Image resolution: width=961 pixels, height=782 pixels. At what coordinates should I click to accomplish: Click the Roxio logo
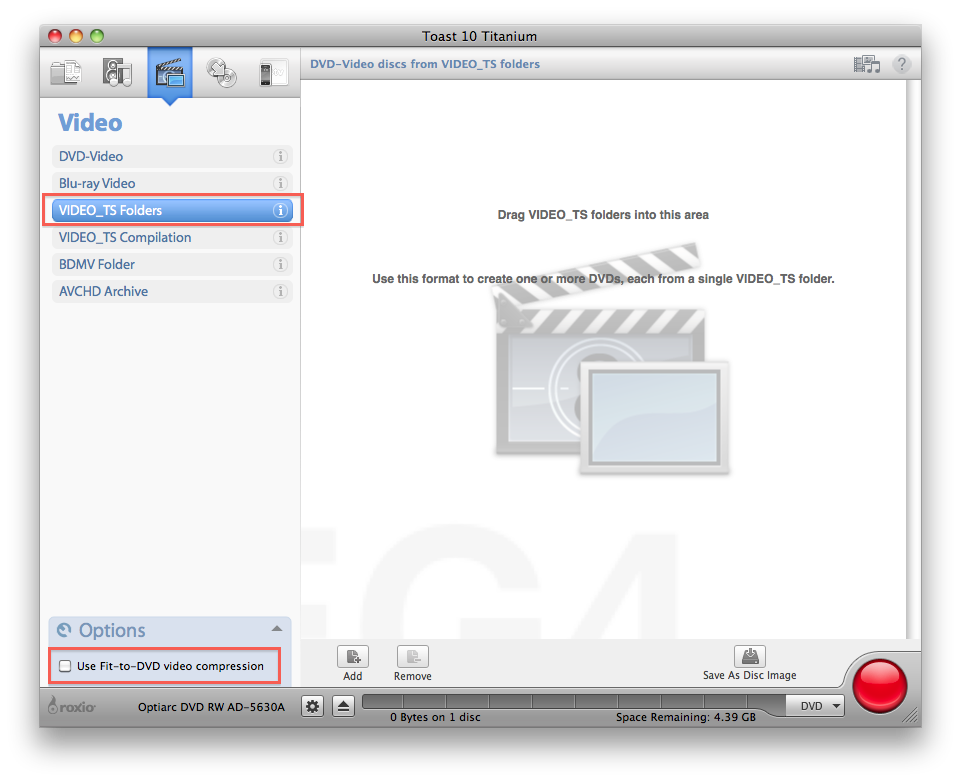pos(72,706)
